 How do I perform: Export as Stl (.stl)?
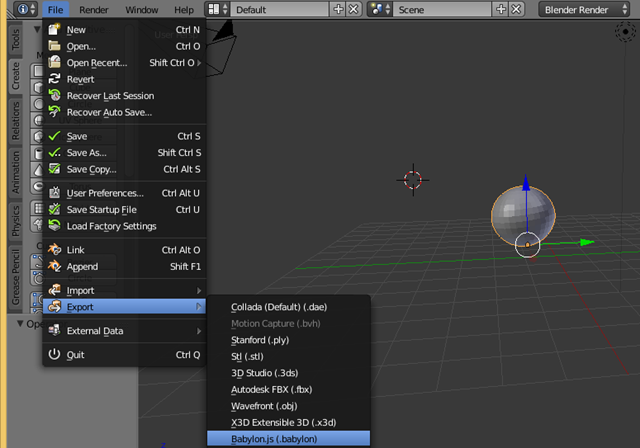pyautogui.click(x=289, y=357)
